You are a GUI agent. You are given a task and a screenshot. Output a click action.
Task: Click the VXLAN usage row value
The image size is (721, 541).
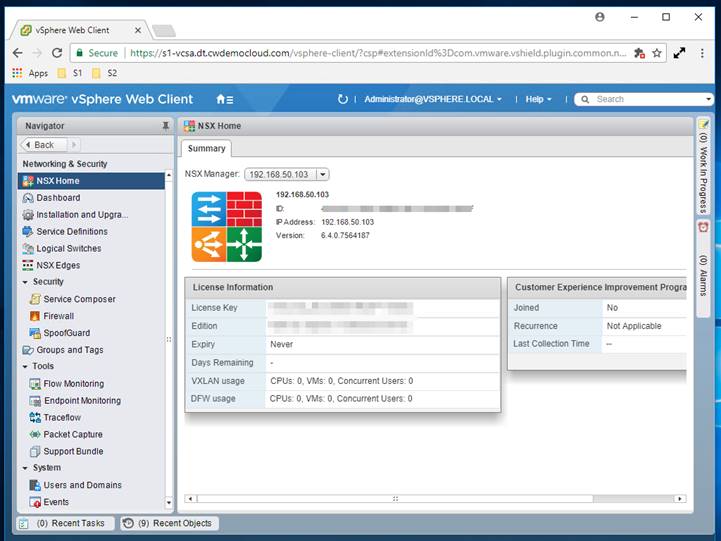[x=342, y=381]
